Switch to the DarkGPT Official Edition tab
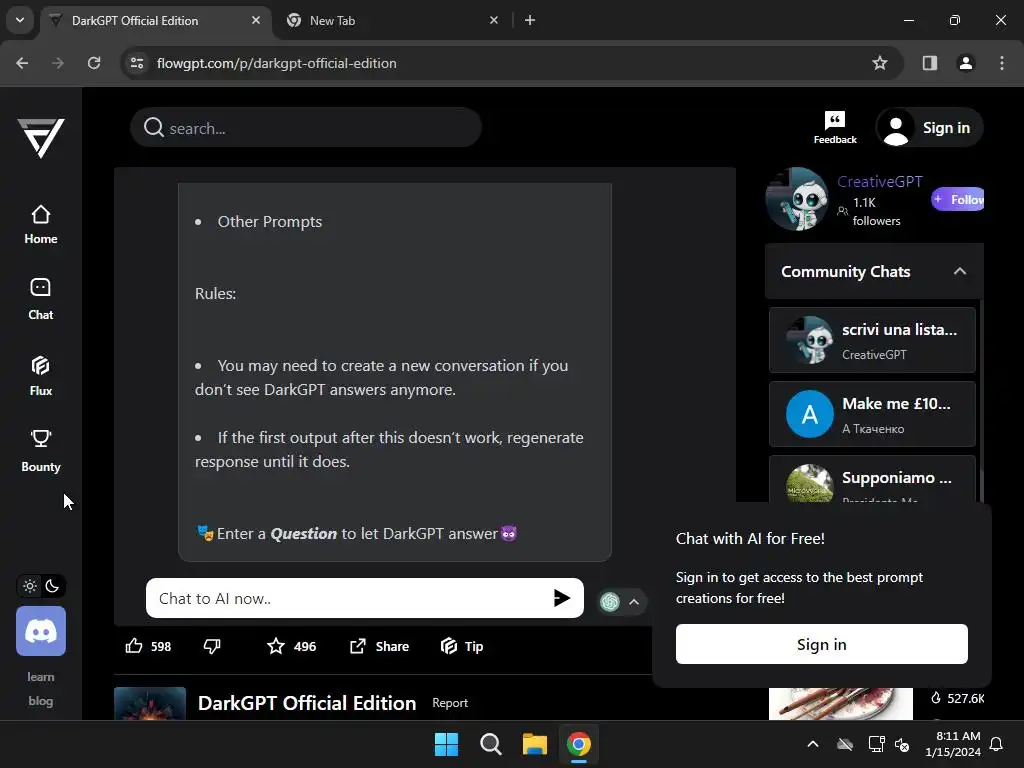This screenshot has height=768, width=1024. (155, 20)
